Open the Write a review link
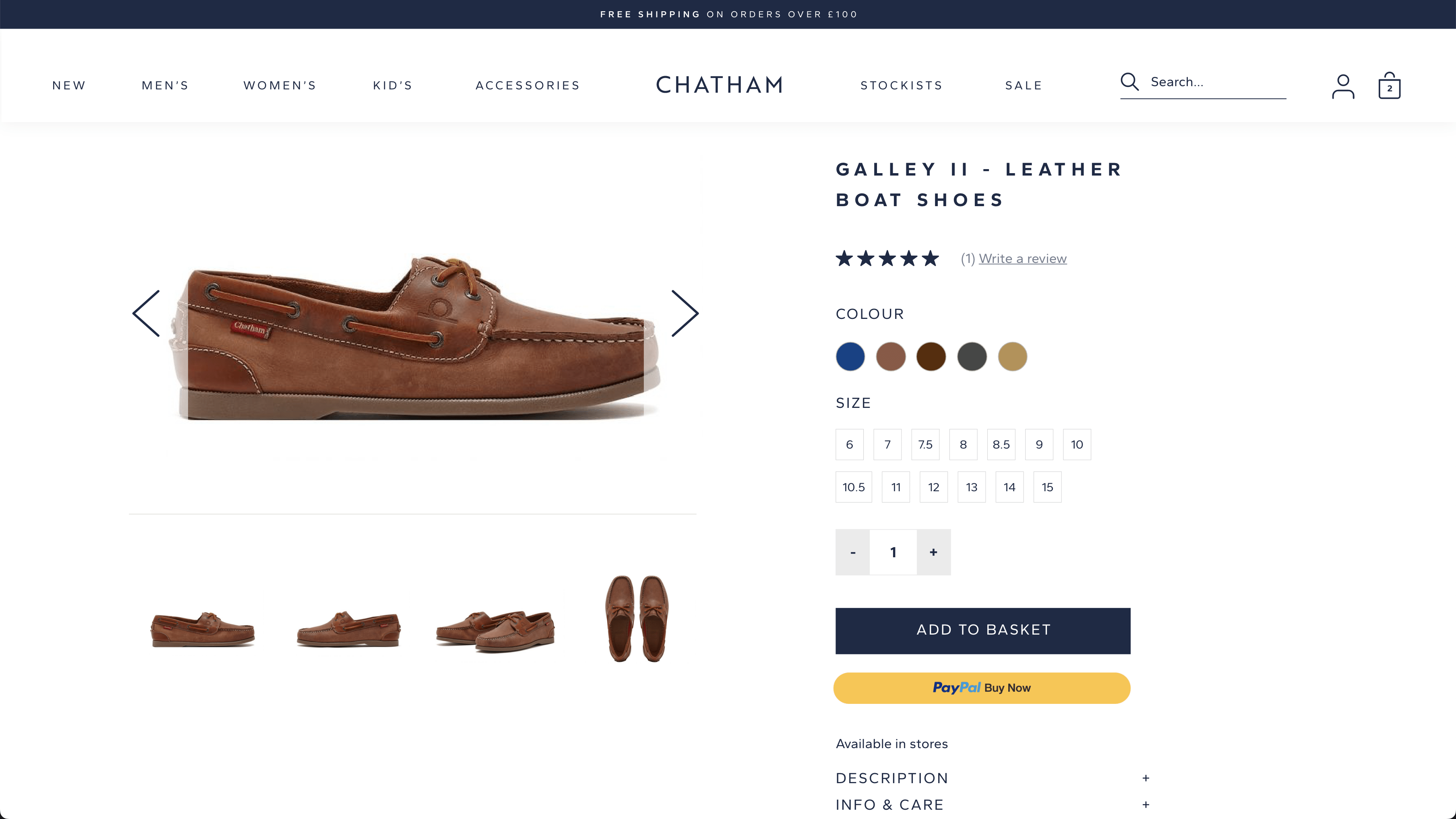 click(1022, 259)
